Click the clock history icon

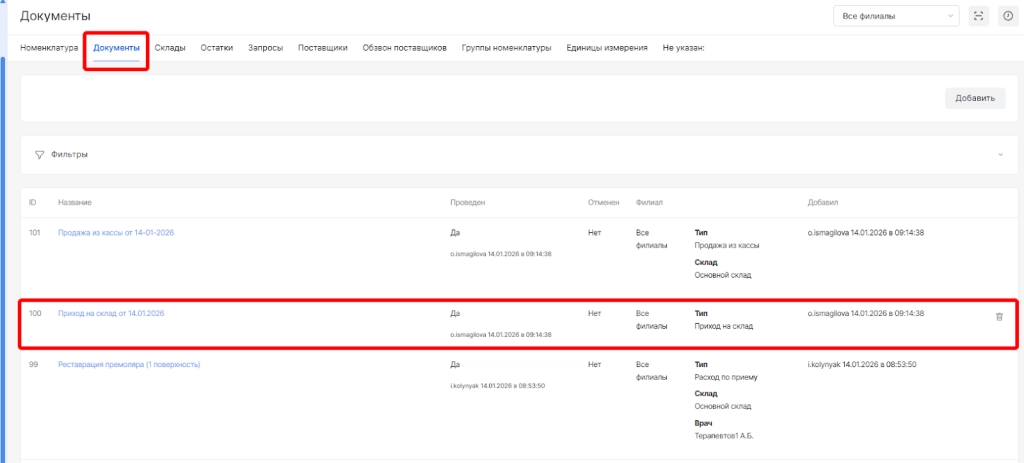tap(1007, 16)
